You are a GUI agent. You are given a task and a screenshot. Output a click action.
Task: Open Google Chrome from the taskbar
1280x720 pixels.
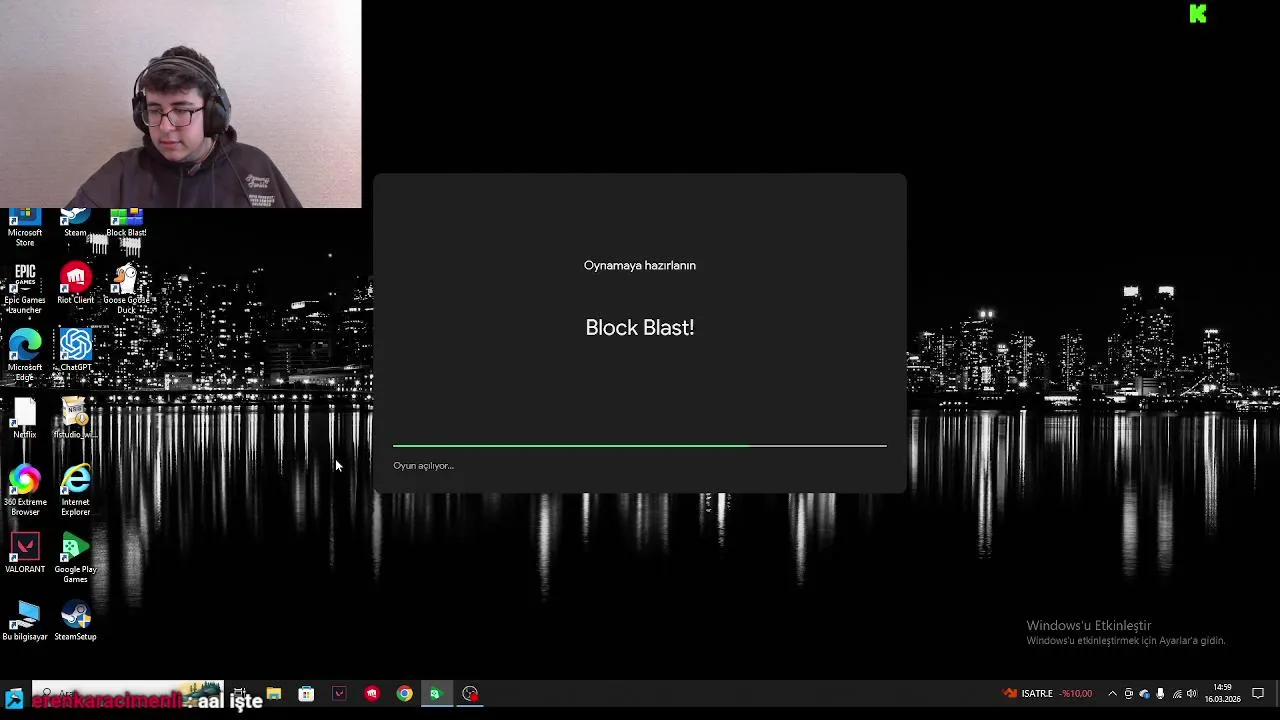click(404, 694)
